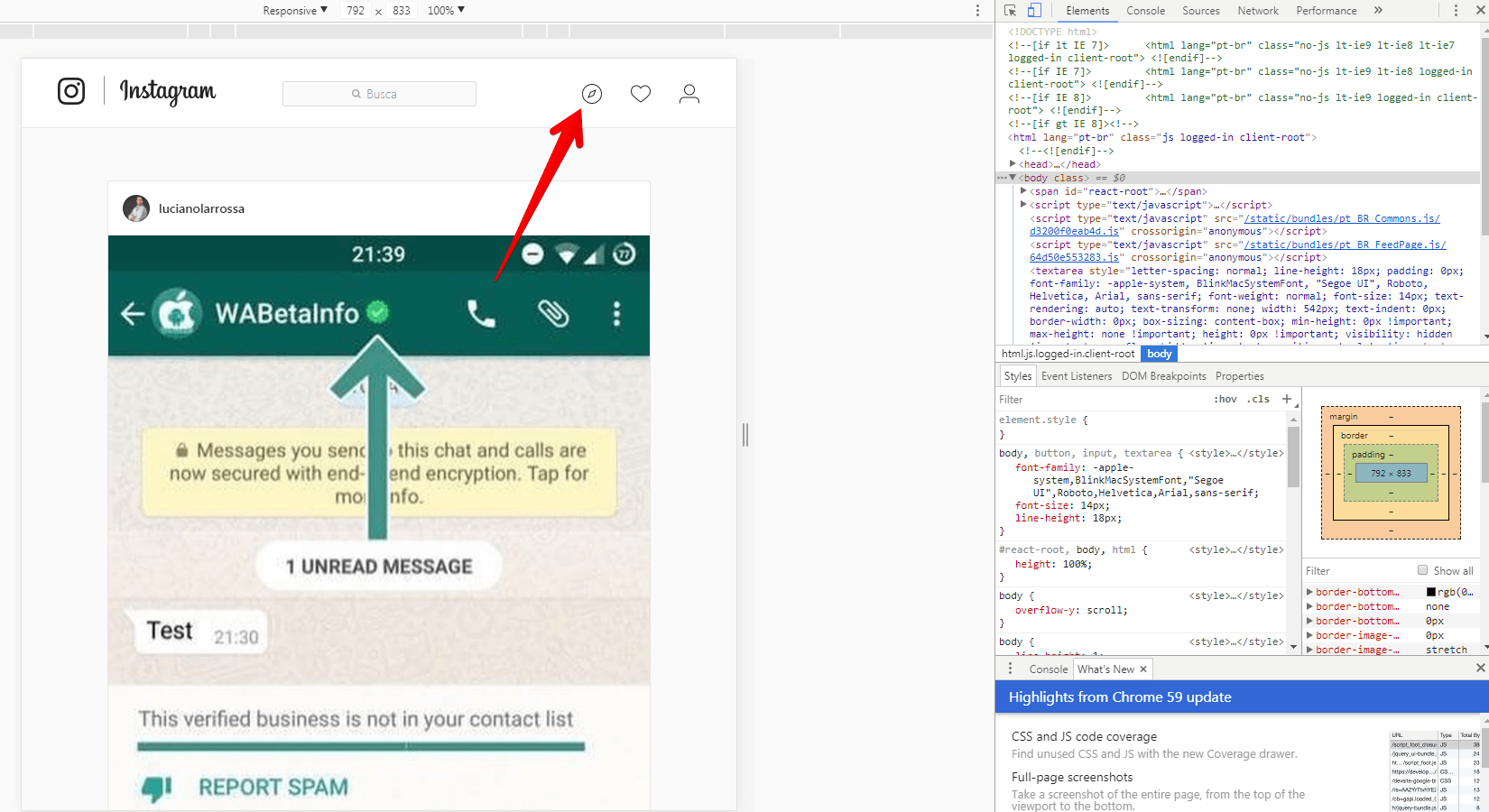Click the 792 × 833 box model content

tap(1391, 473)
